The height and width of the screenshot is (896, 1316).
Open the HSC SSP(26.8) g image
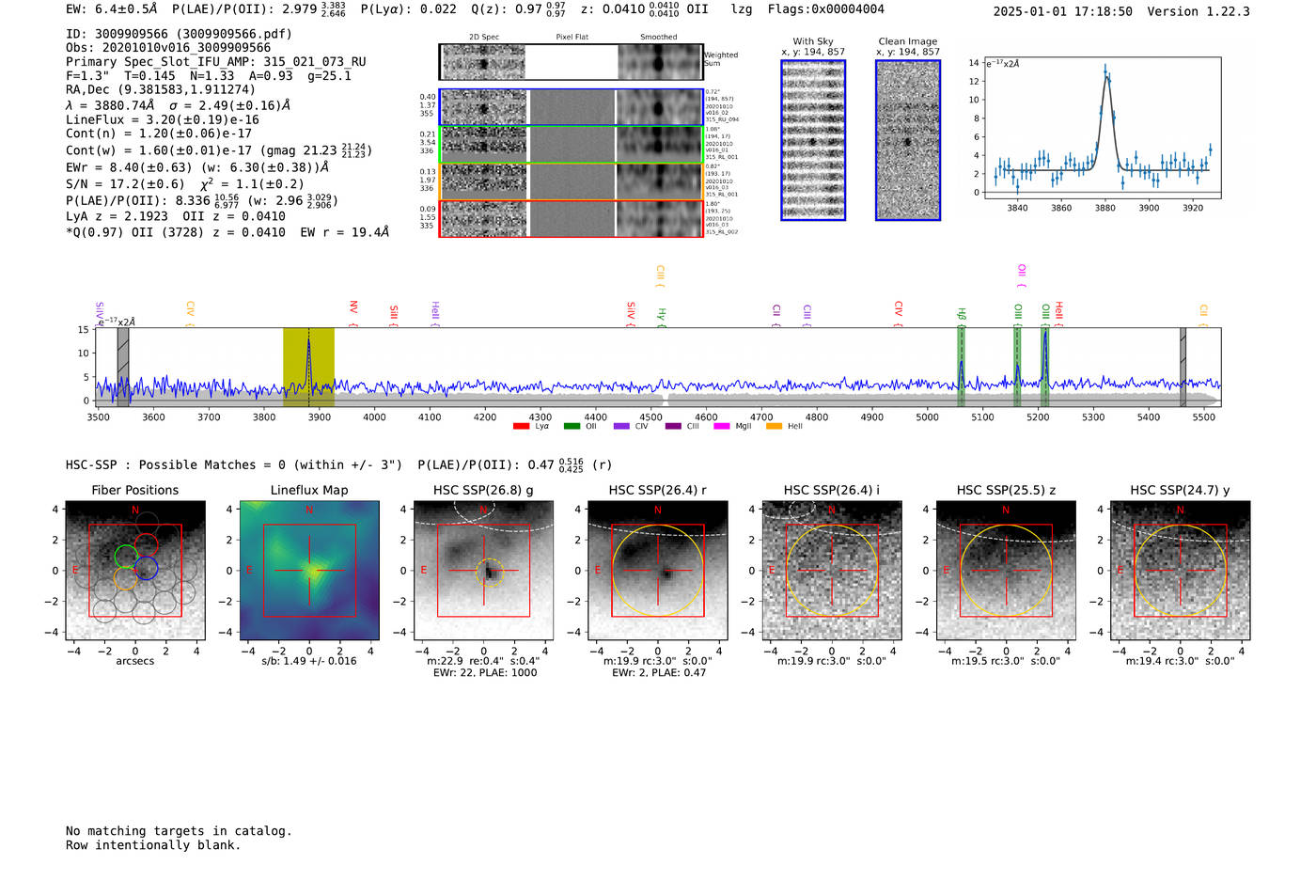(x=483, y=571)
